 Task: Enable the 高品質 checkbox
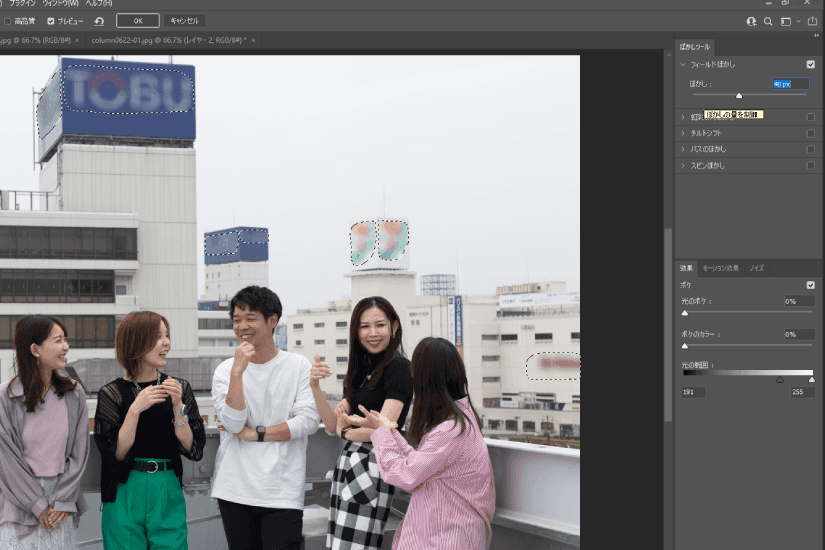tap(8, 20)
